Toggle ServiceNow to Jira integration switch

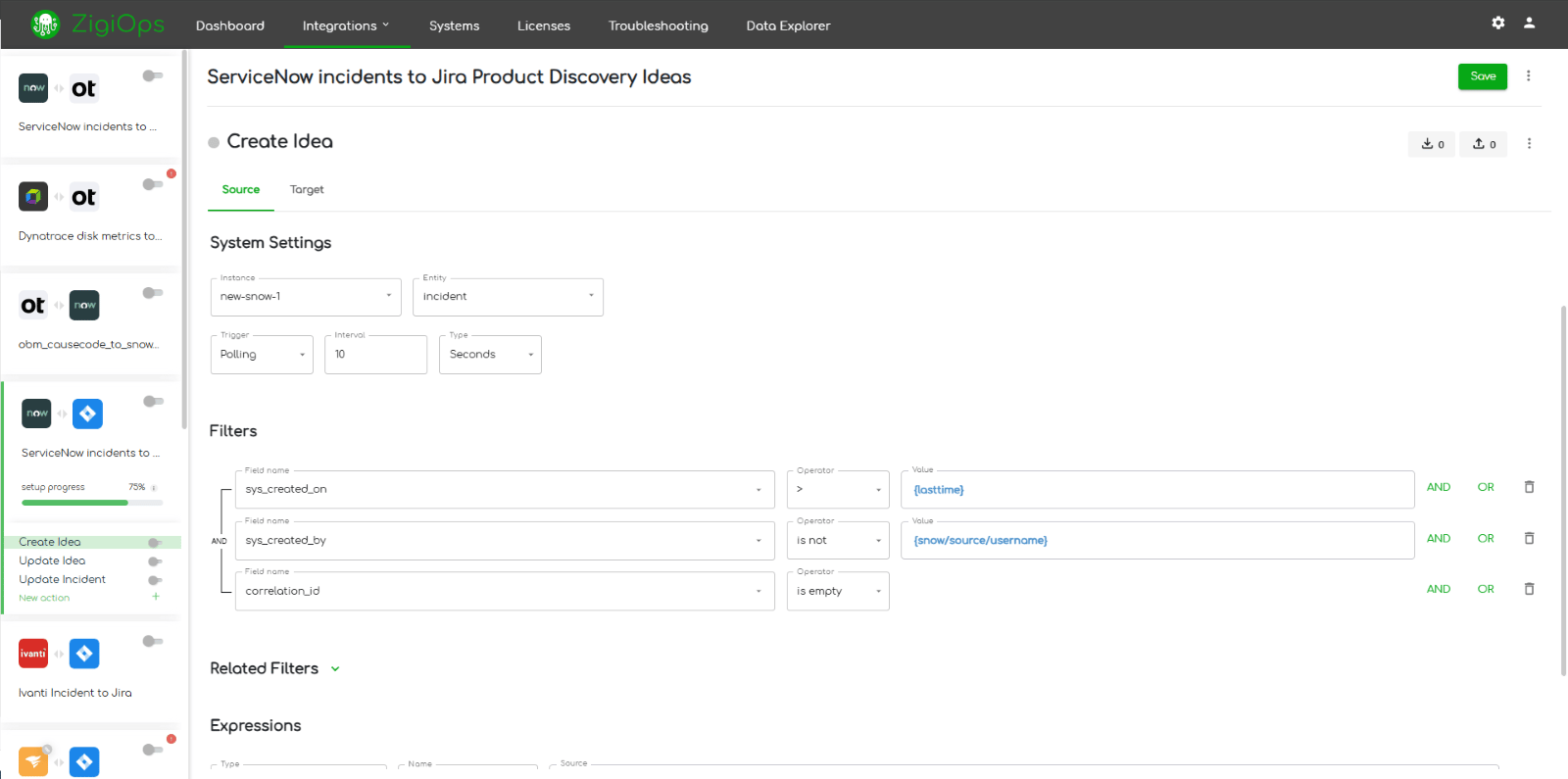153,401
